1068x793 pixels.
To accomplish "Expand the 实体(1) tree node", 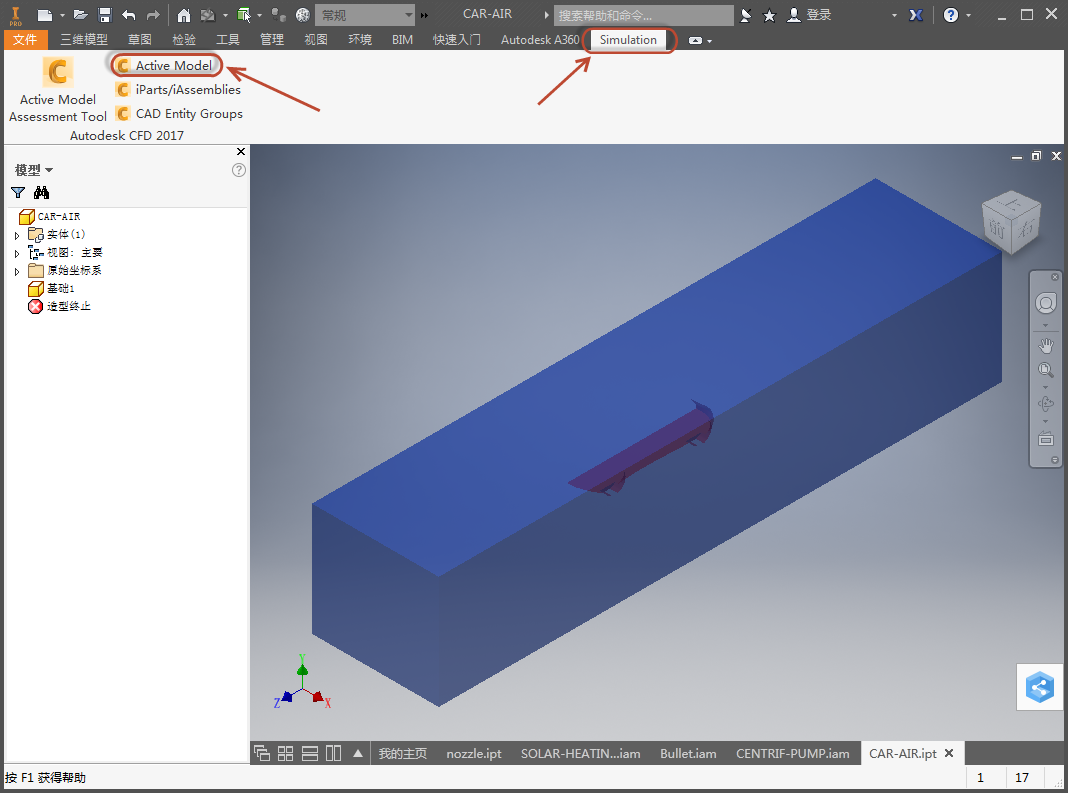I will click(17, 235).
